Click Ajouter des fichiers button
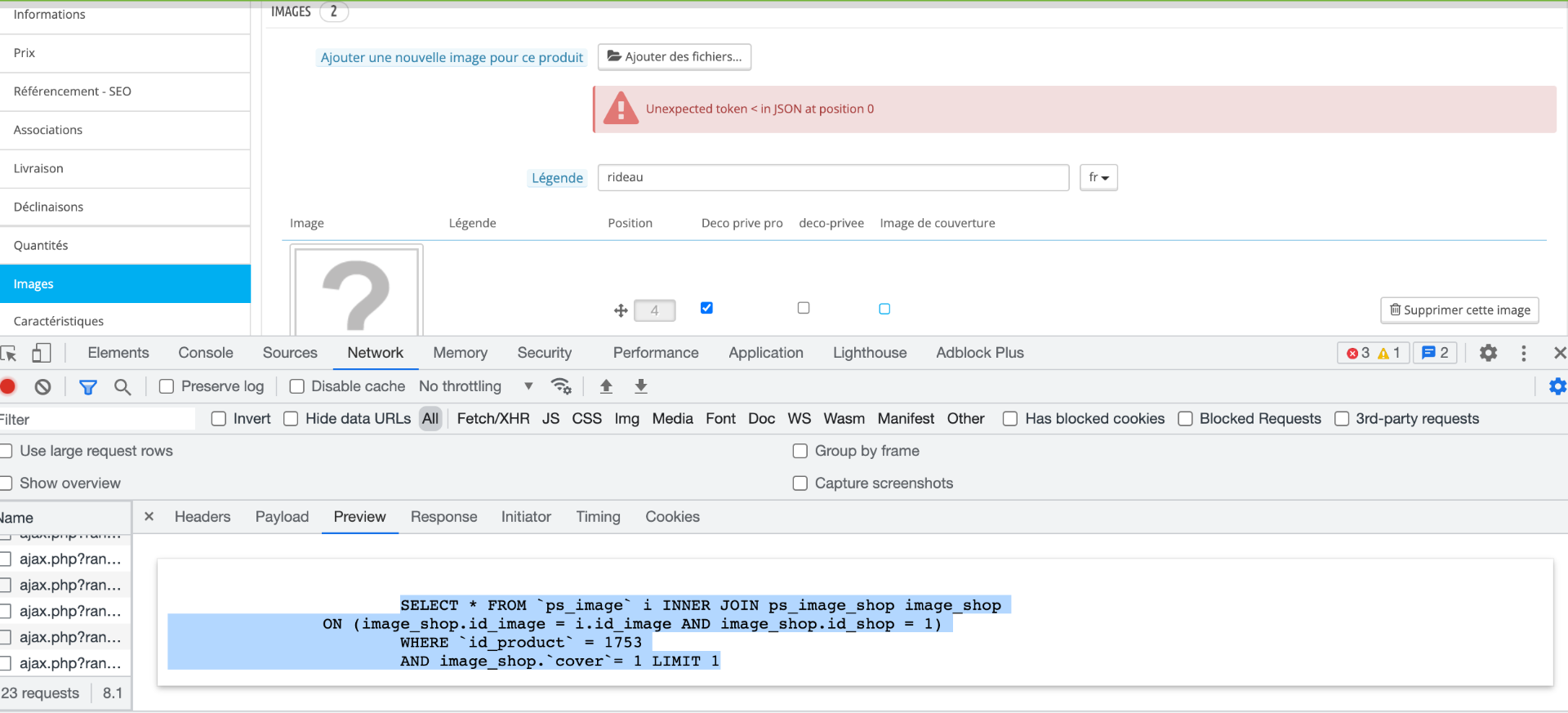This screenshot has width=1568, height=713. point(675,56)
